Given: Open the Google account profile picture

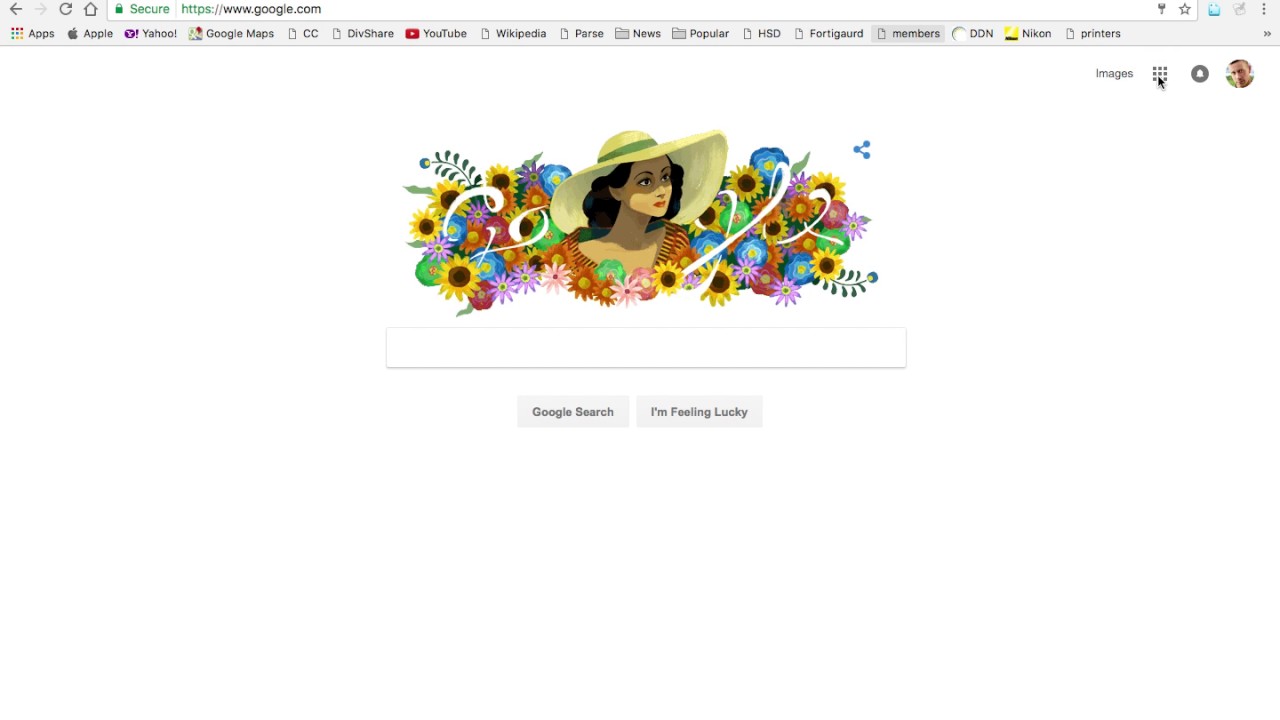Looking at the screenshot, I should pos(1239,74).
